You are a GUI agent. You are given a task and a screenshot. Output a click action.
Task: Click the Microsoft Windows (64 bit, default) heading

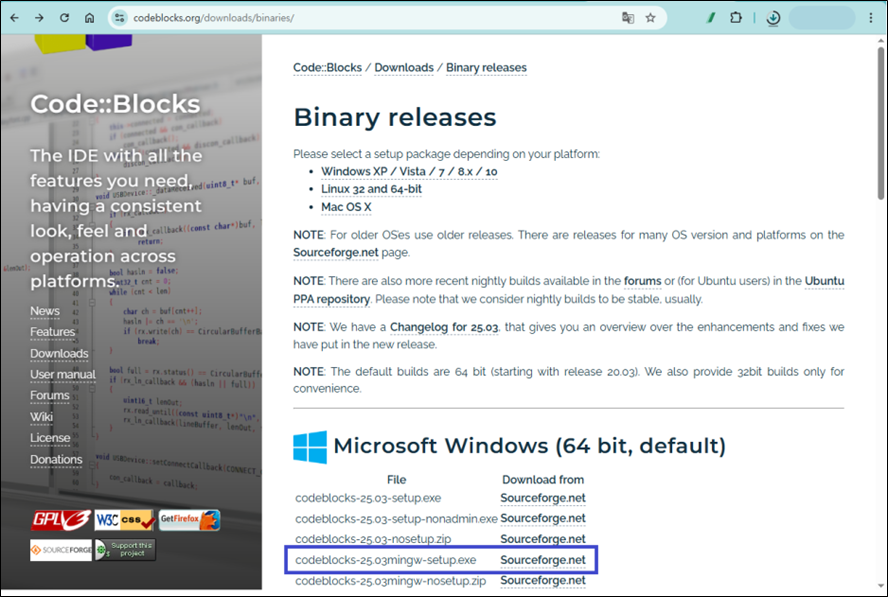point(530,446)
